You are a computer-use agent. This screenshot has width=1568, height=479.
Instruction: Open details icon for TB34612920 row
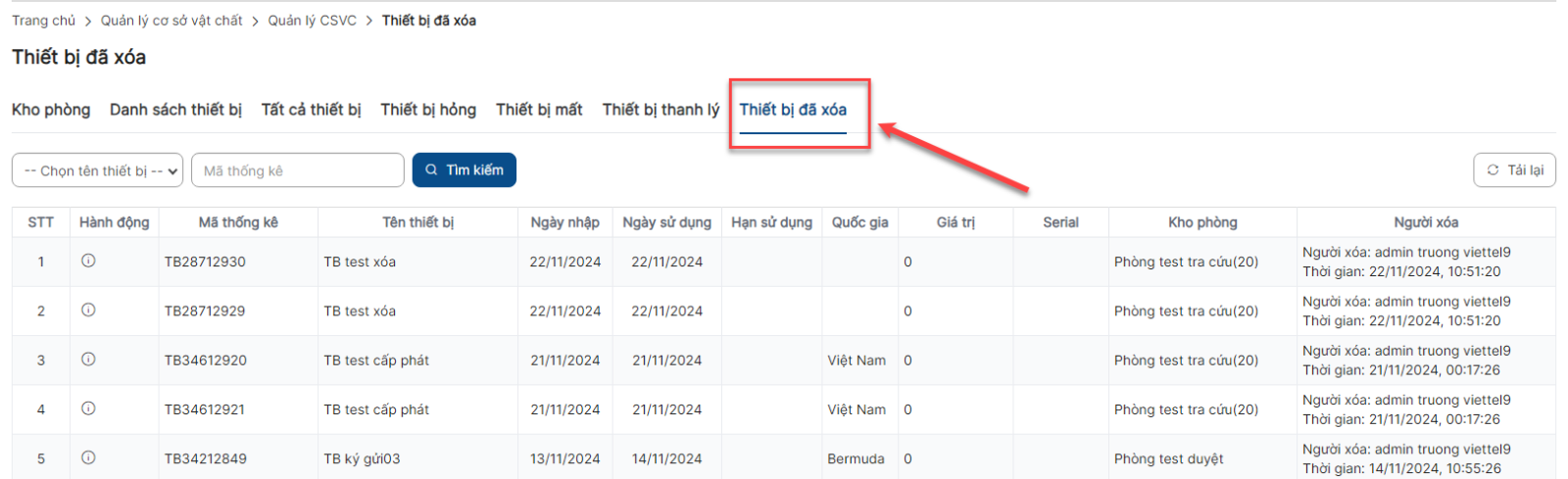tap(88, 359)
